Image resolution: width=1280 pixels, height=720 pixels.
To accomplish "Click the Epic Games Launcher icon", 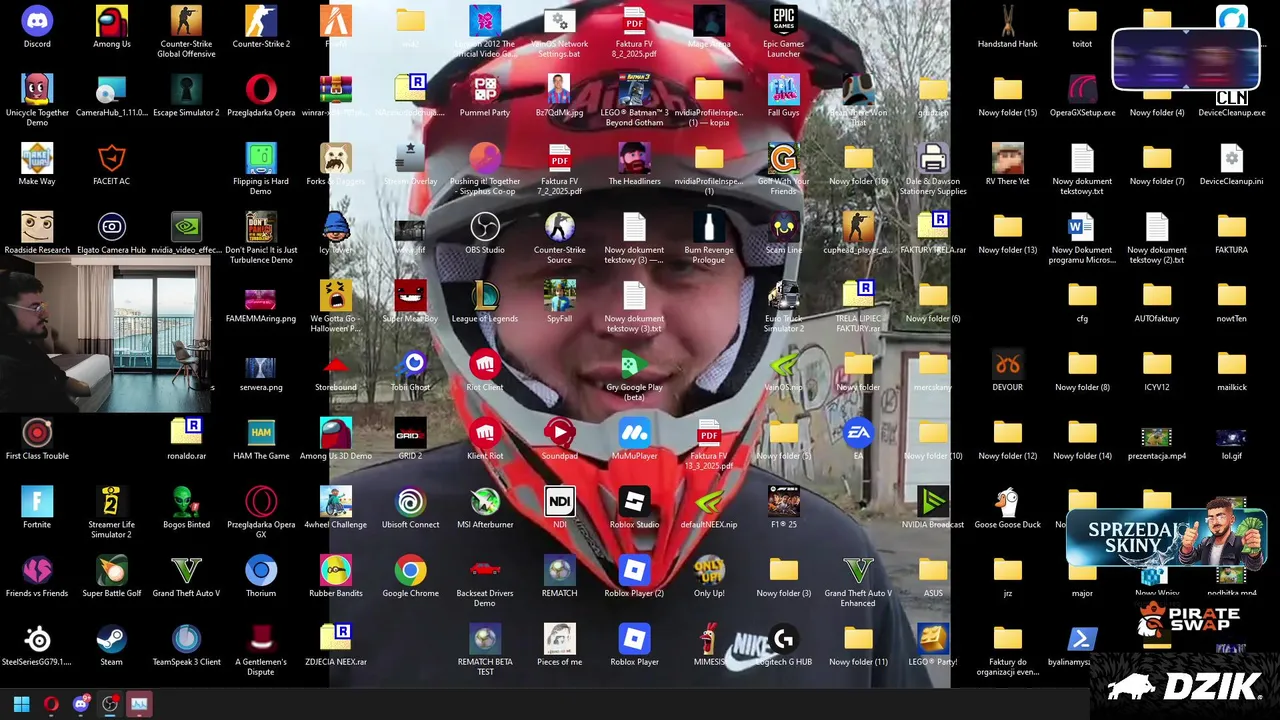I will pos(783,31).
